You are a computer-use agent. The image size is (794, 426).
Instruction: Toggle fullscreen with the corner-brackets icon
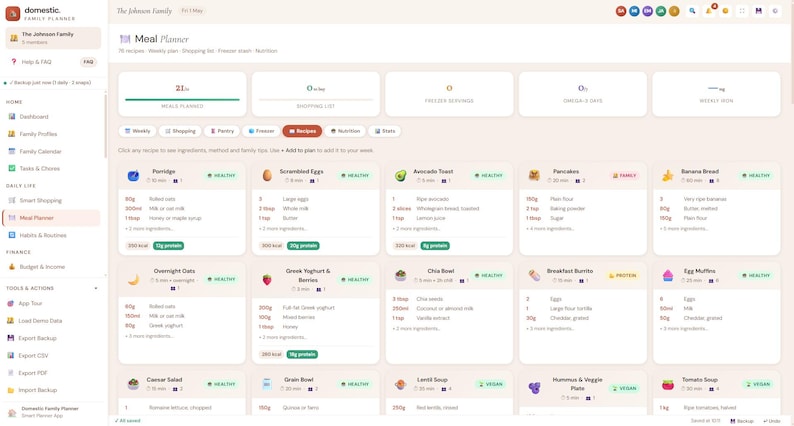(742, 11)
